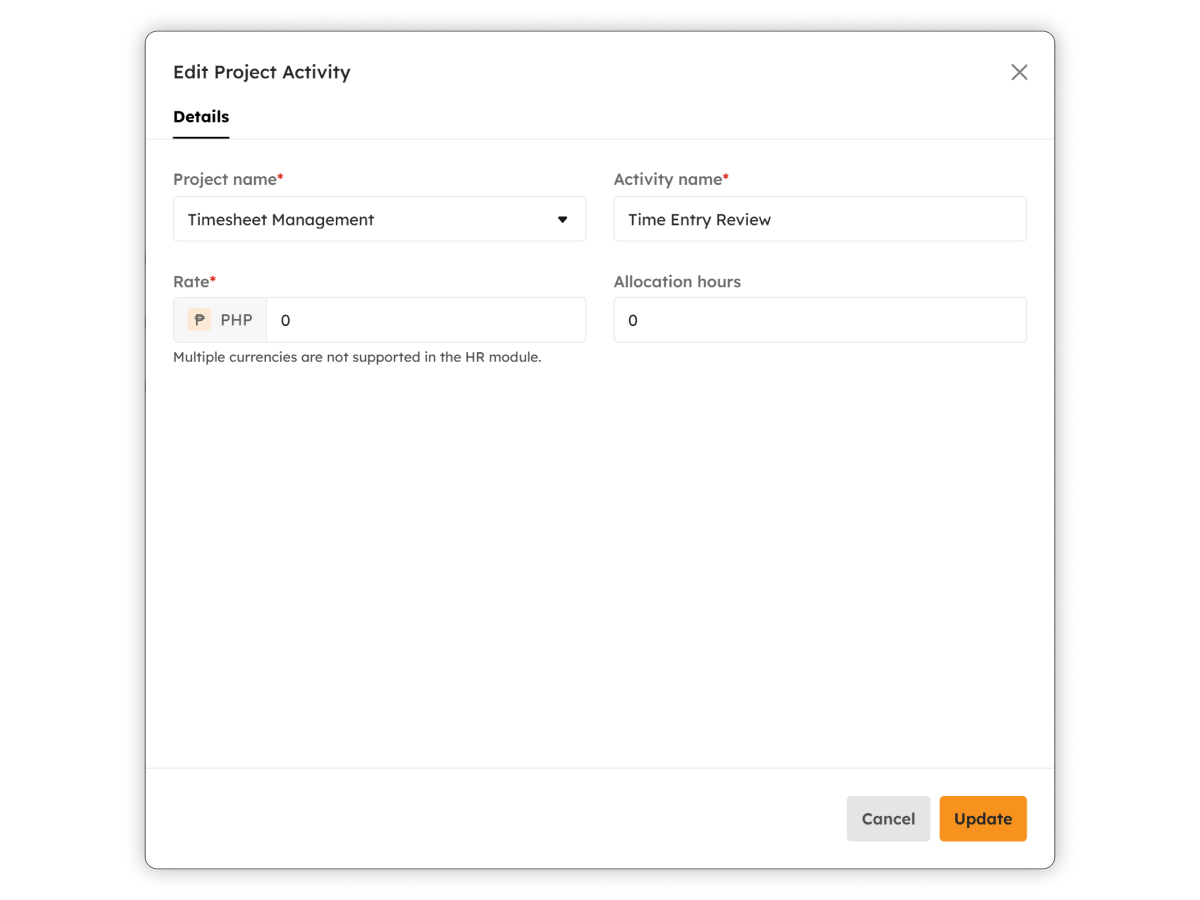This screenshot has width=1200, height=900.
Task: Save changes with the Update button
Action: (x=983, y=819)
